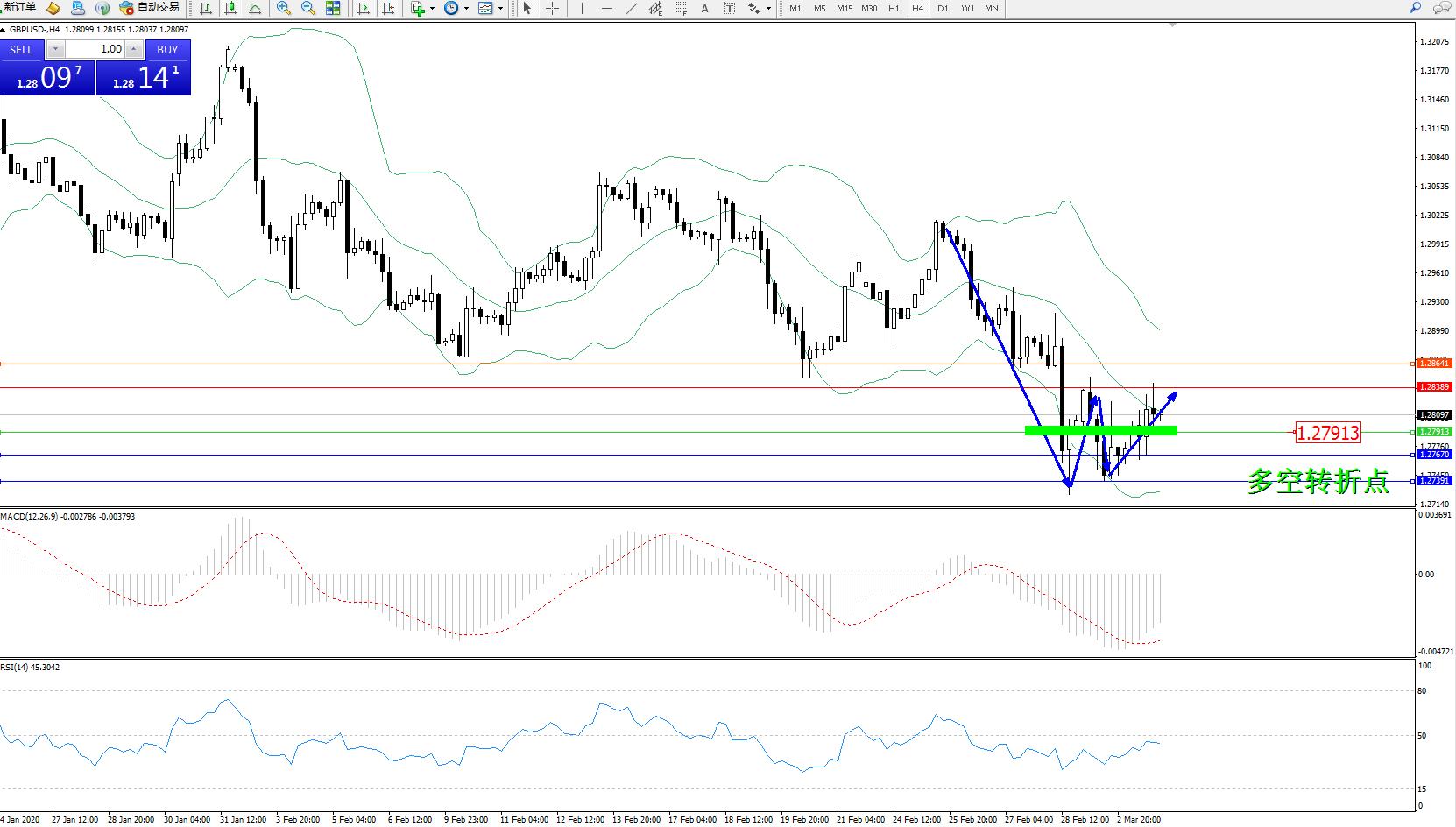The width and height of the screenshot is (1456, 827).
Task: Click the lot volume field showing 1.00
Action: pyautogui.click(x=95, y=49)
